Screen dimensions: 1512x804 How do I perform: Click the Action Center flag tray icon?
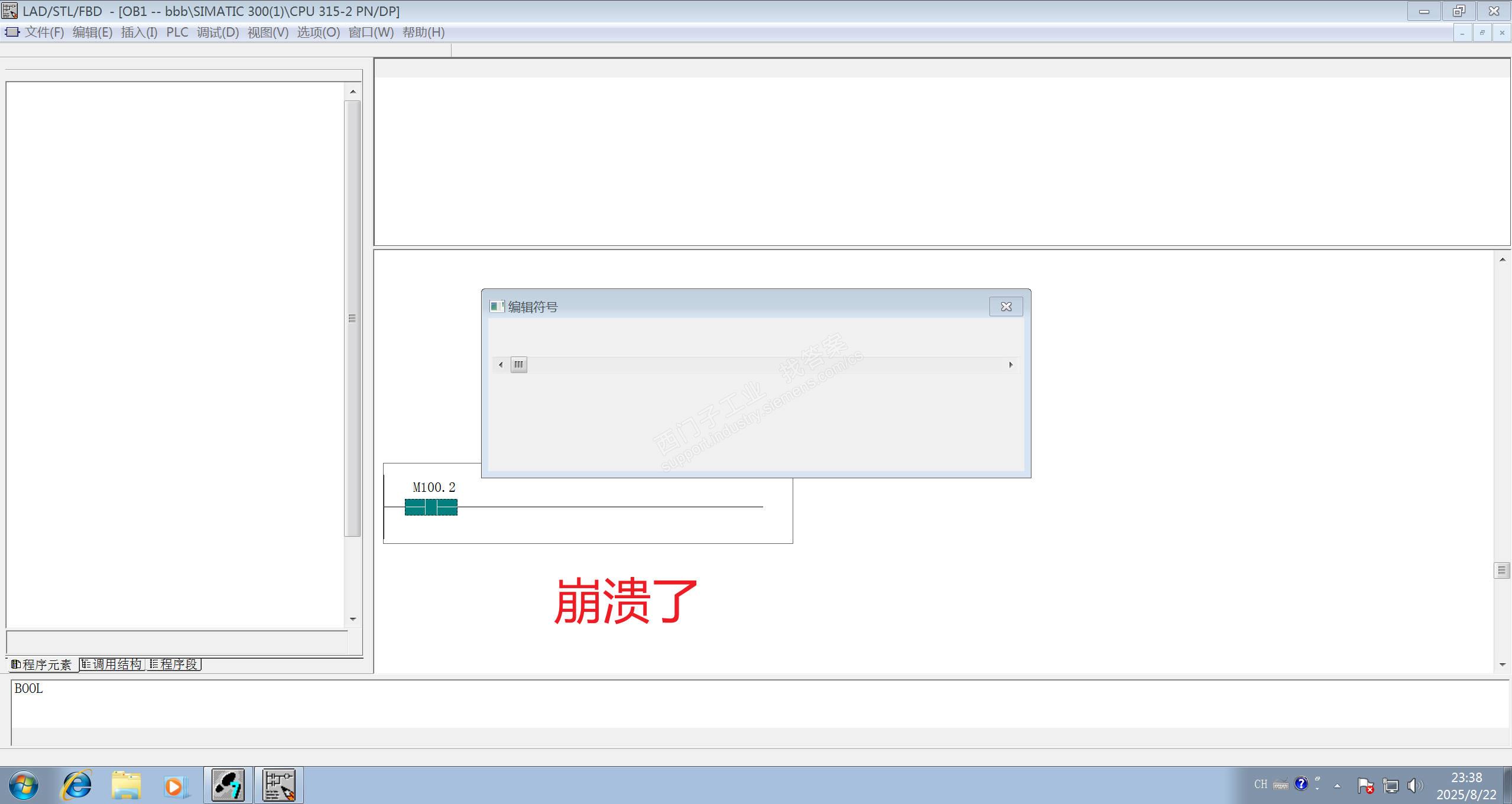coord(1365,785)
